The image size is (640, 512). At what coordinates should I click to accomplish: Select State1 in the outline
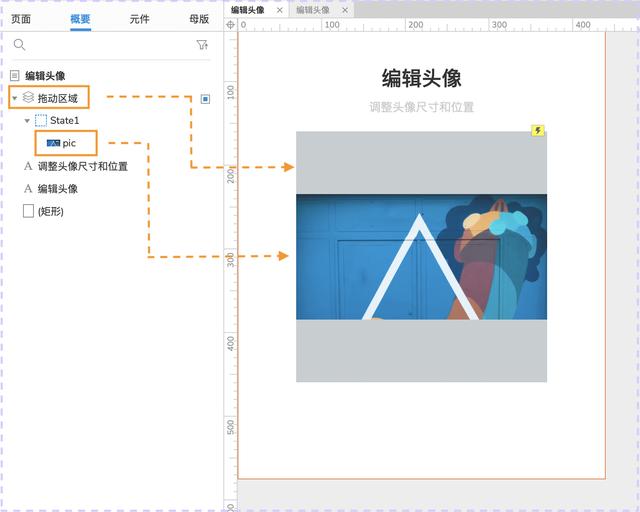(x=64, y=120)
